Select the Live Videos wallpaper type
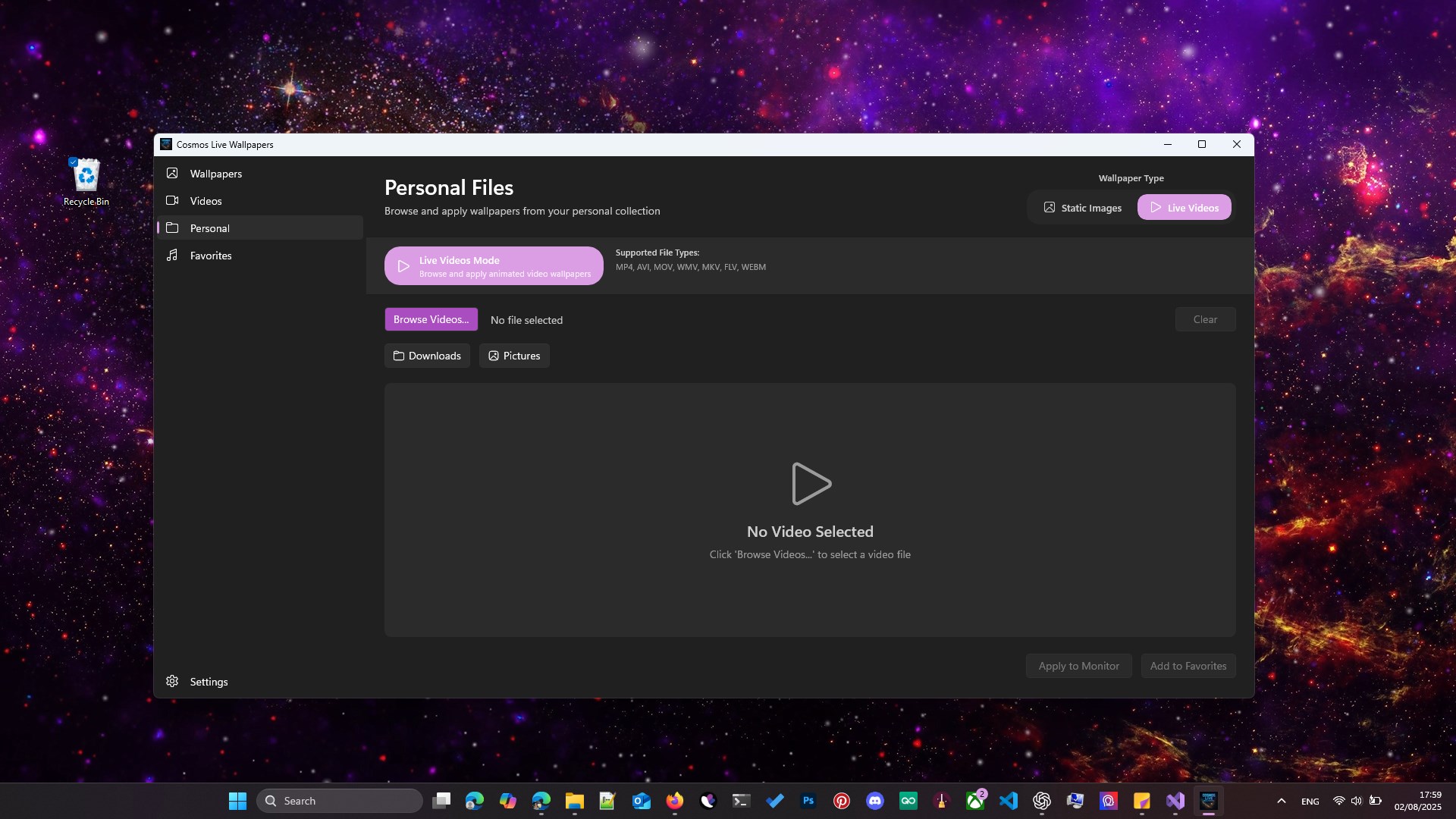Screen dimensions: 1456x819 pyautogui.click(x=1184, y=208)
